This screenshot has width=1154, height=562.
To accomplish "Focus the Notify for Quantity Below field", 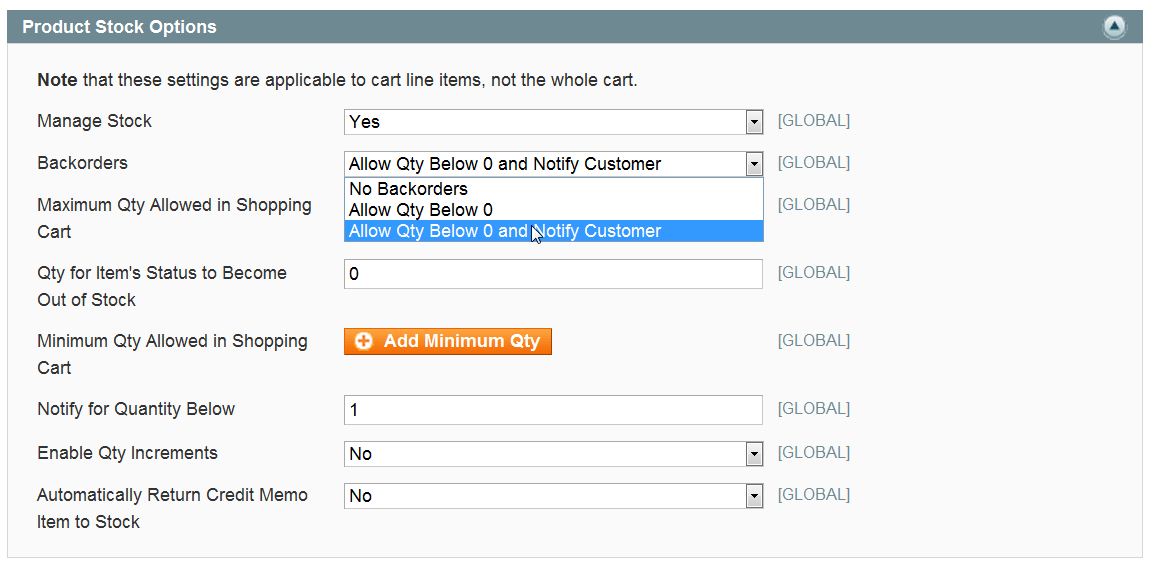I will [x=553, y=410].
